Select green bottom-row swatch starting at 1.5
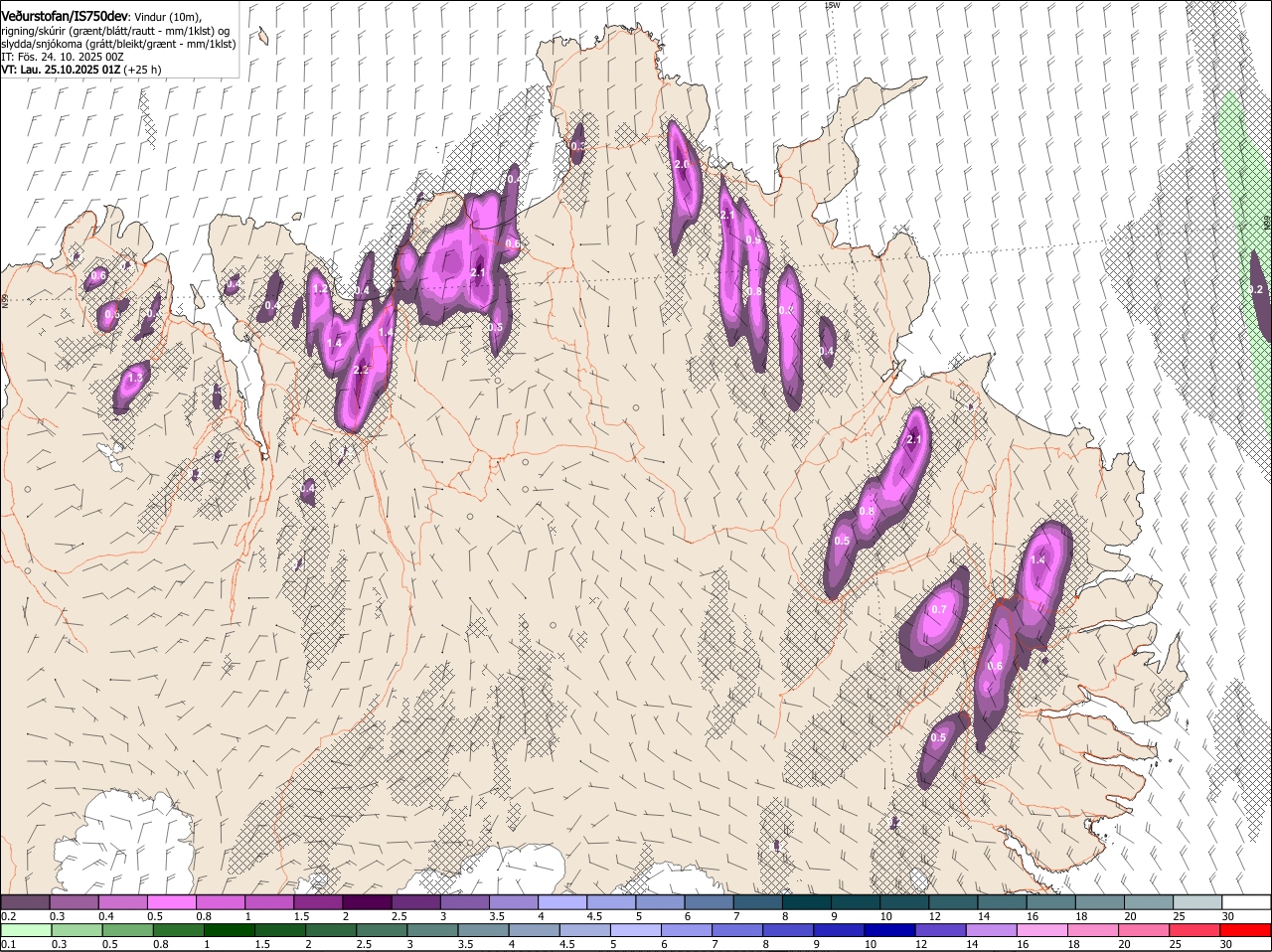 (279, 930)
